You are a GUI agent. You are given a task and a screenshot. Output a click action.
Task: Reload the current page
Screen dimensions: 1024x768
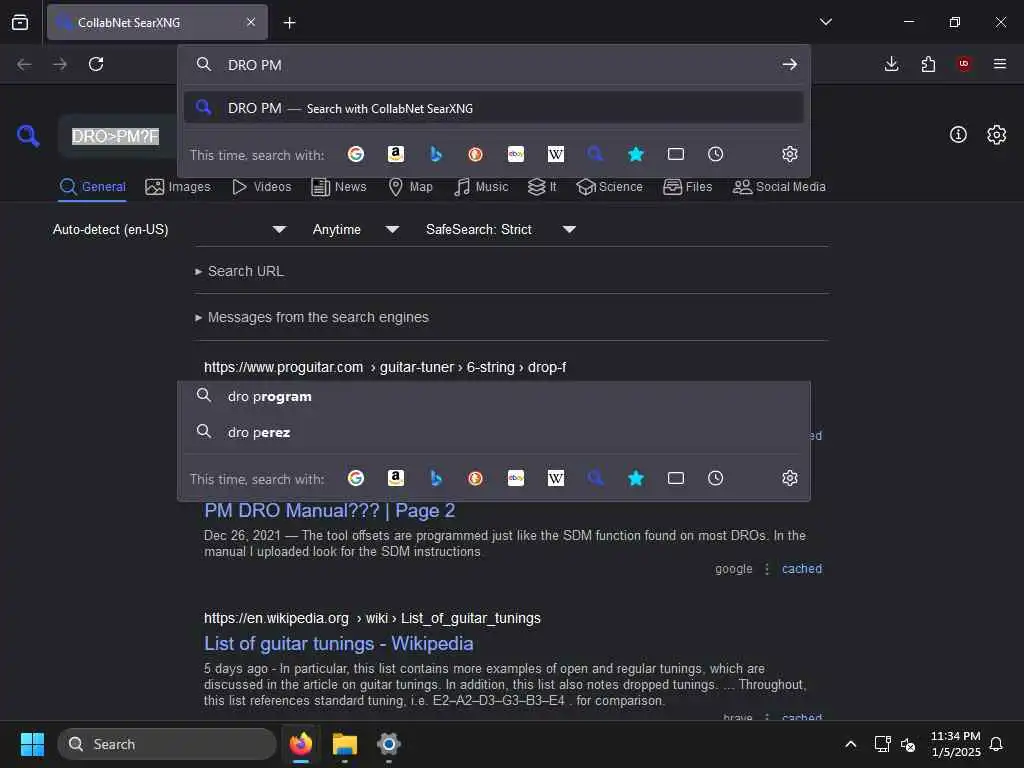pyautogui.click(x=96, y=64)
